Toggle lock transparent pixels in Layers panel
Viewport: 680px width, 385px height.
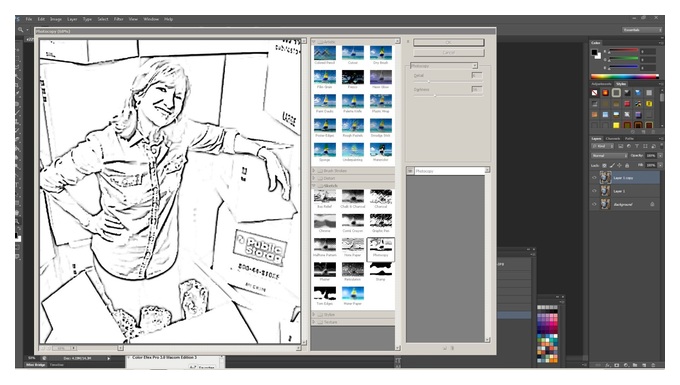[x=605, y=166]
